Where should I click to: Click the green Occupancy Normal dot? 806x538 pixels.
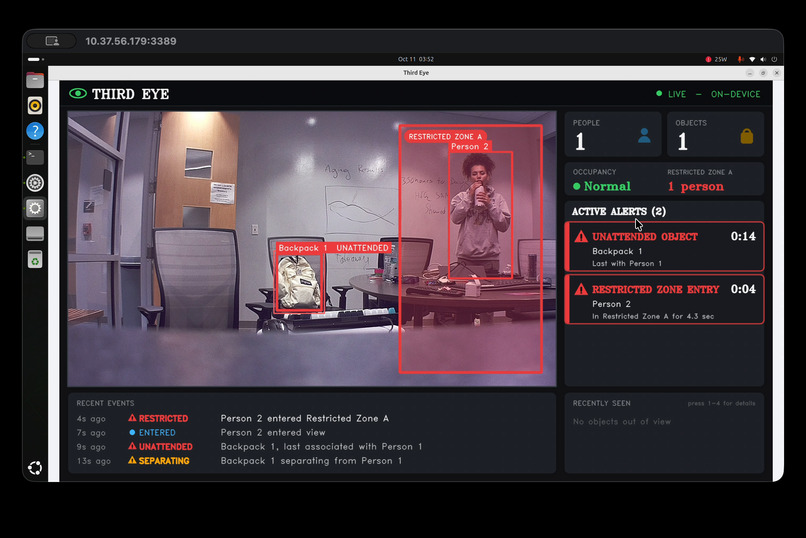(577, 187)
